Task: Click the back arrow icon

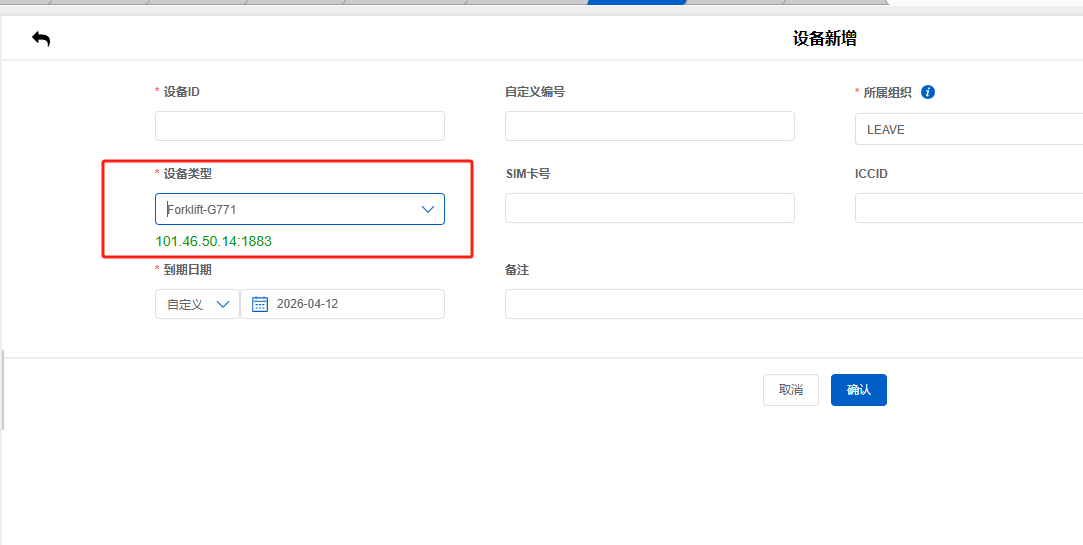Action: pyautogui.click(x=41, y=39)
